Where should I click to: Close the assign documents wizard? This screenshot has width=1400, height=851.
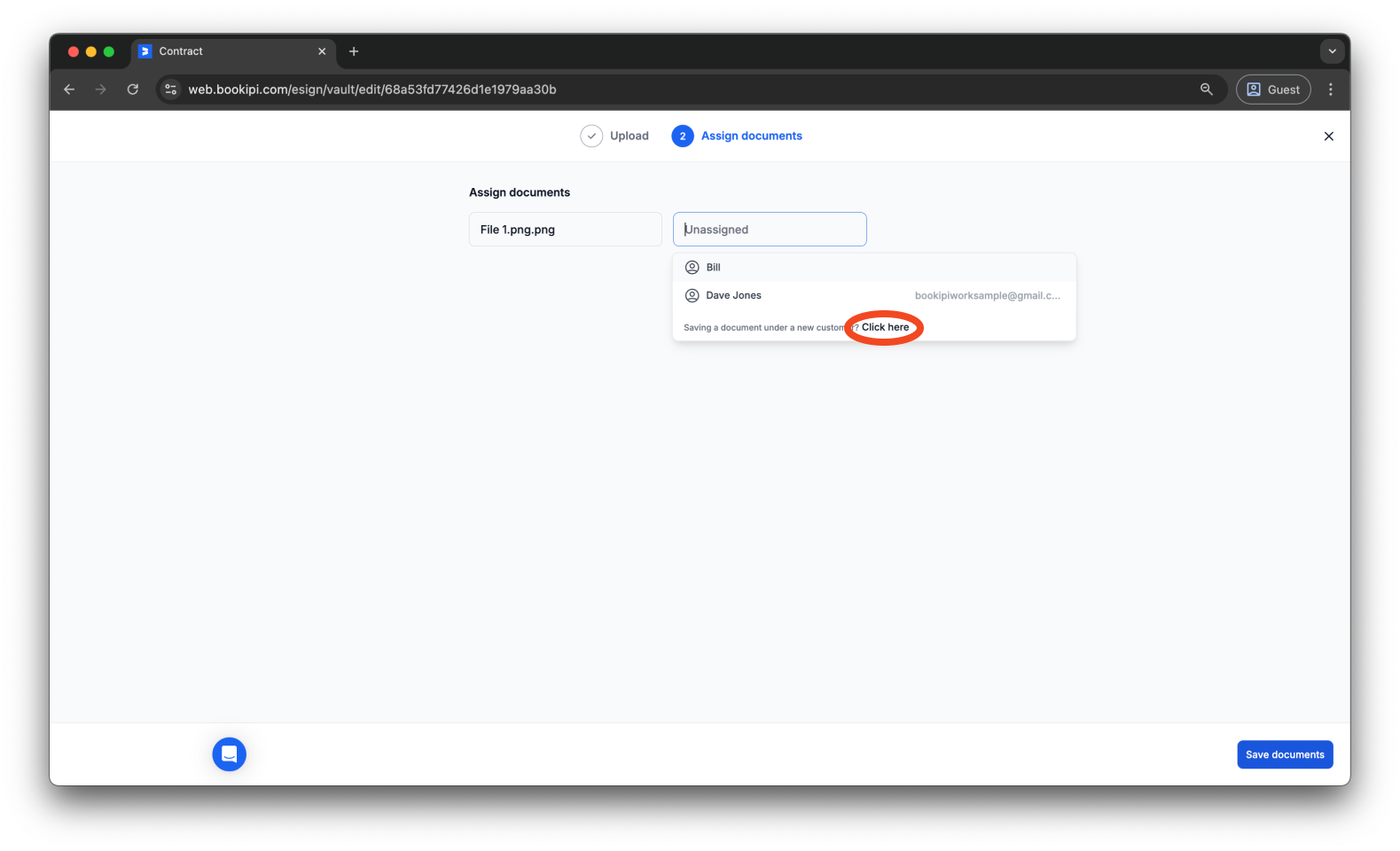click(x=1328, y=137)
